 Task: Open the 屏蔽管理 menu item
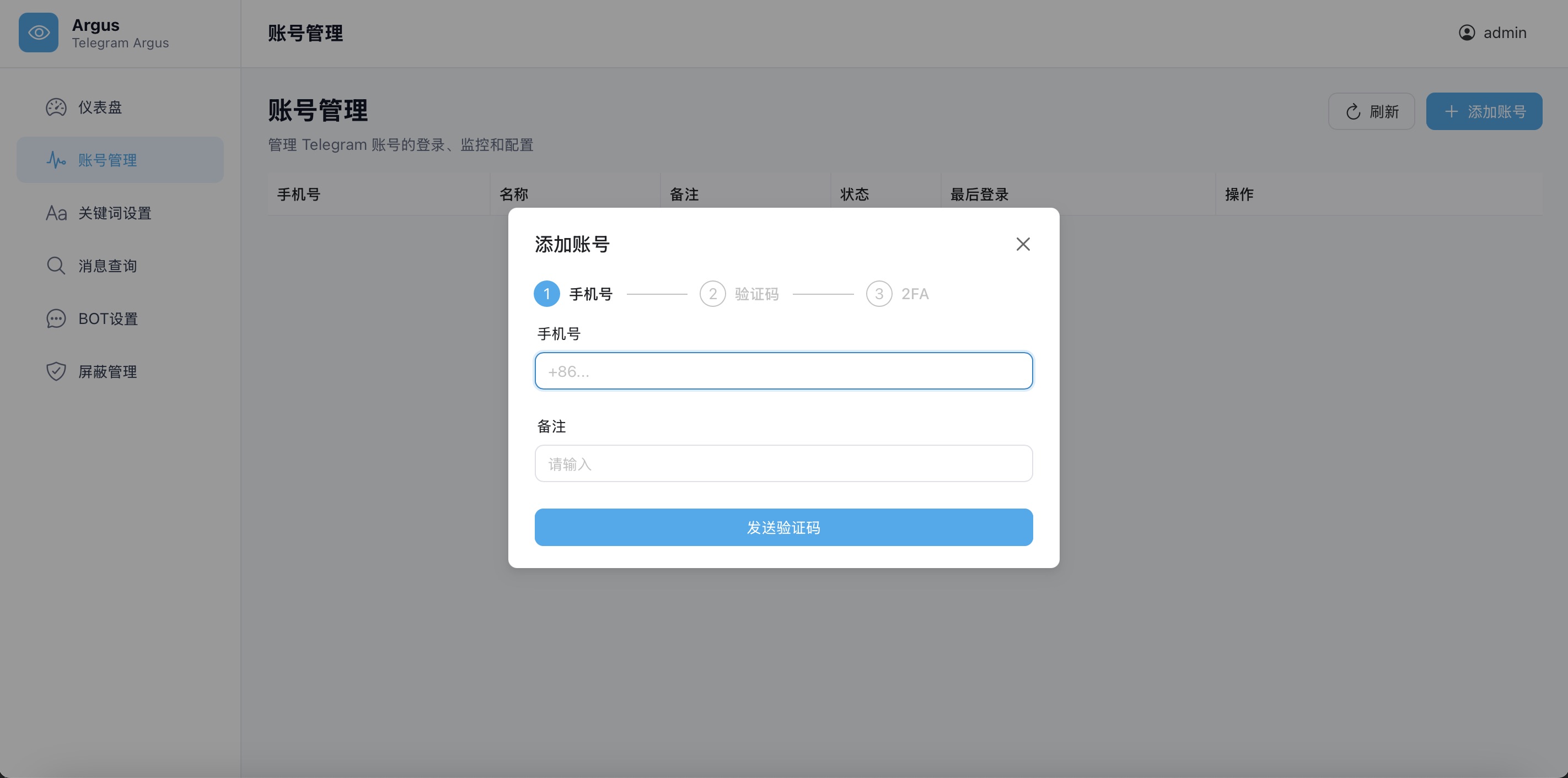tap(120, 372)
